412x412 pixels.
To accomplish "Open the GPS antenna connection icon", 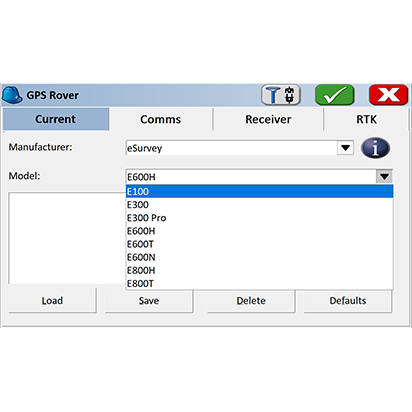I will [x=281, y=95].
